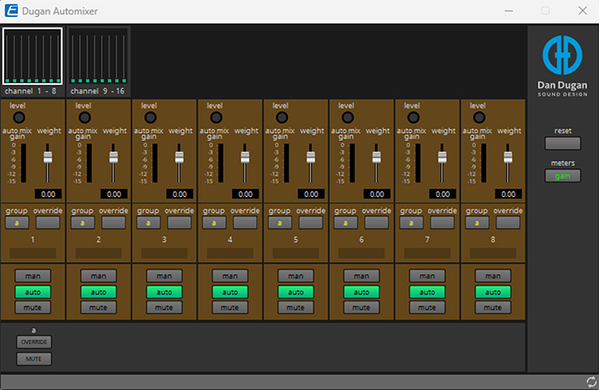Click channel 5 group a button
Image resolution: width=600 pixels, height=390 pixels.
[280, 223]
